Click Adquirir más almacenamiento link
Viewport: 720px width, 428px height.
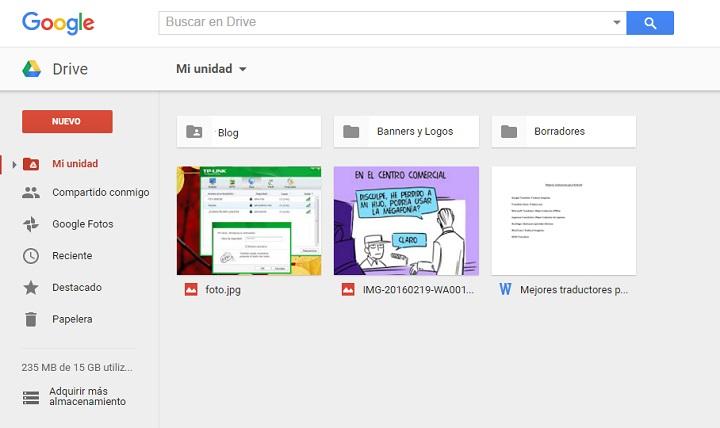(x=89, y=396)
